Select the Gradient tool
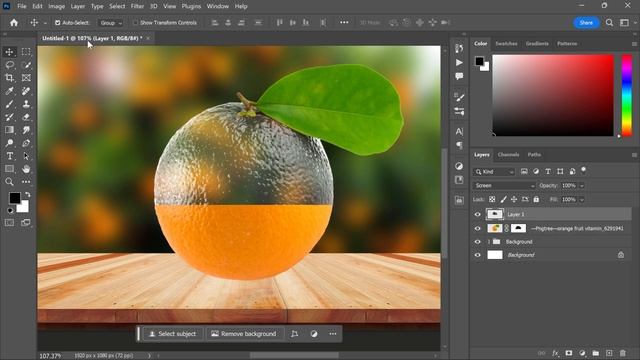The image size is (640, 360). [x=9, y=130]
